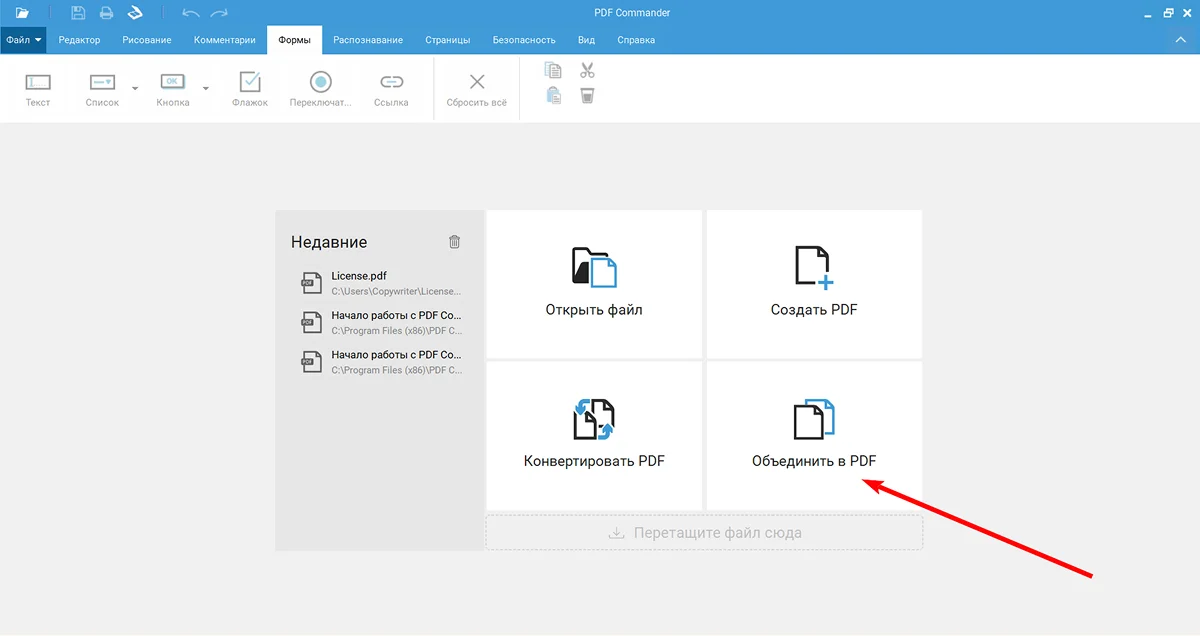1200x636 pixels.
Task: Click the printer icon in title bar
Action: (x=105, y=13)
